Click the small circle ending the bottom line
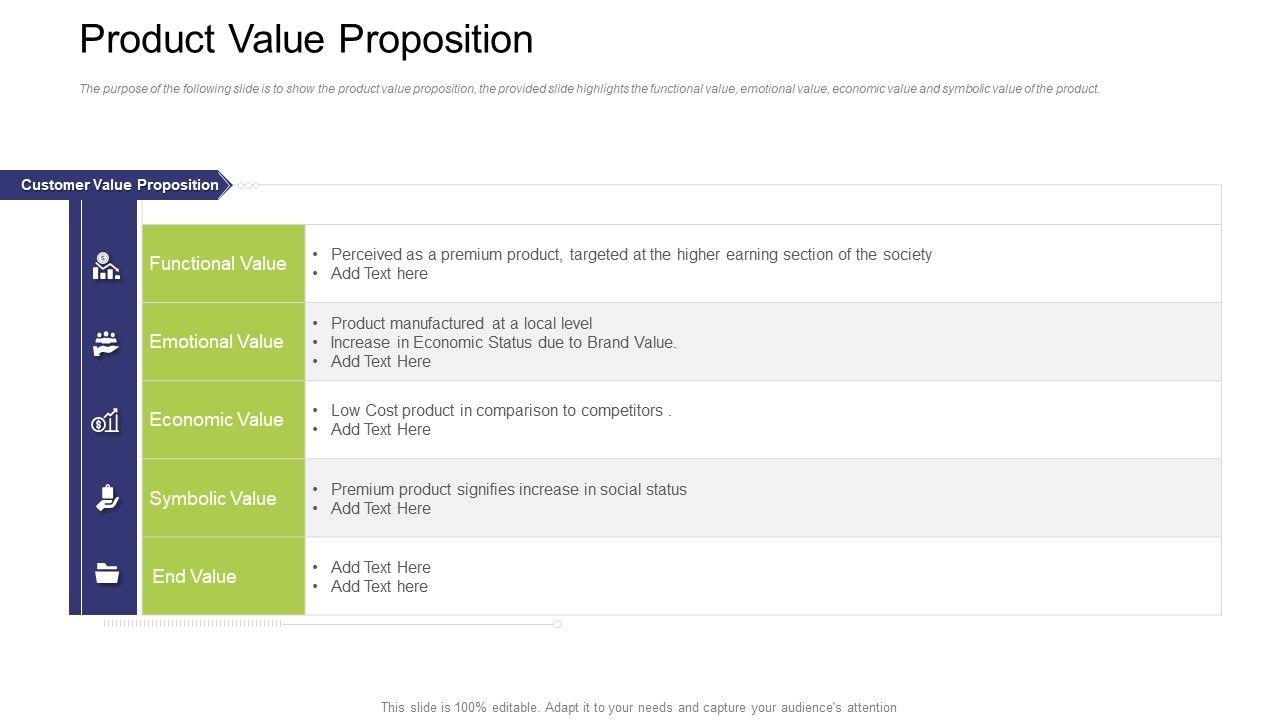Viewport: 1280px width, 720px height. (558, 624)
